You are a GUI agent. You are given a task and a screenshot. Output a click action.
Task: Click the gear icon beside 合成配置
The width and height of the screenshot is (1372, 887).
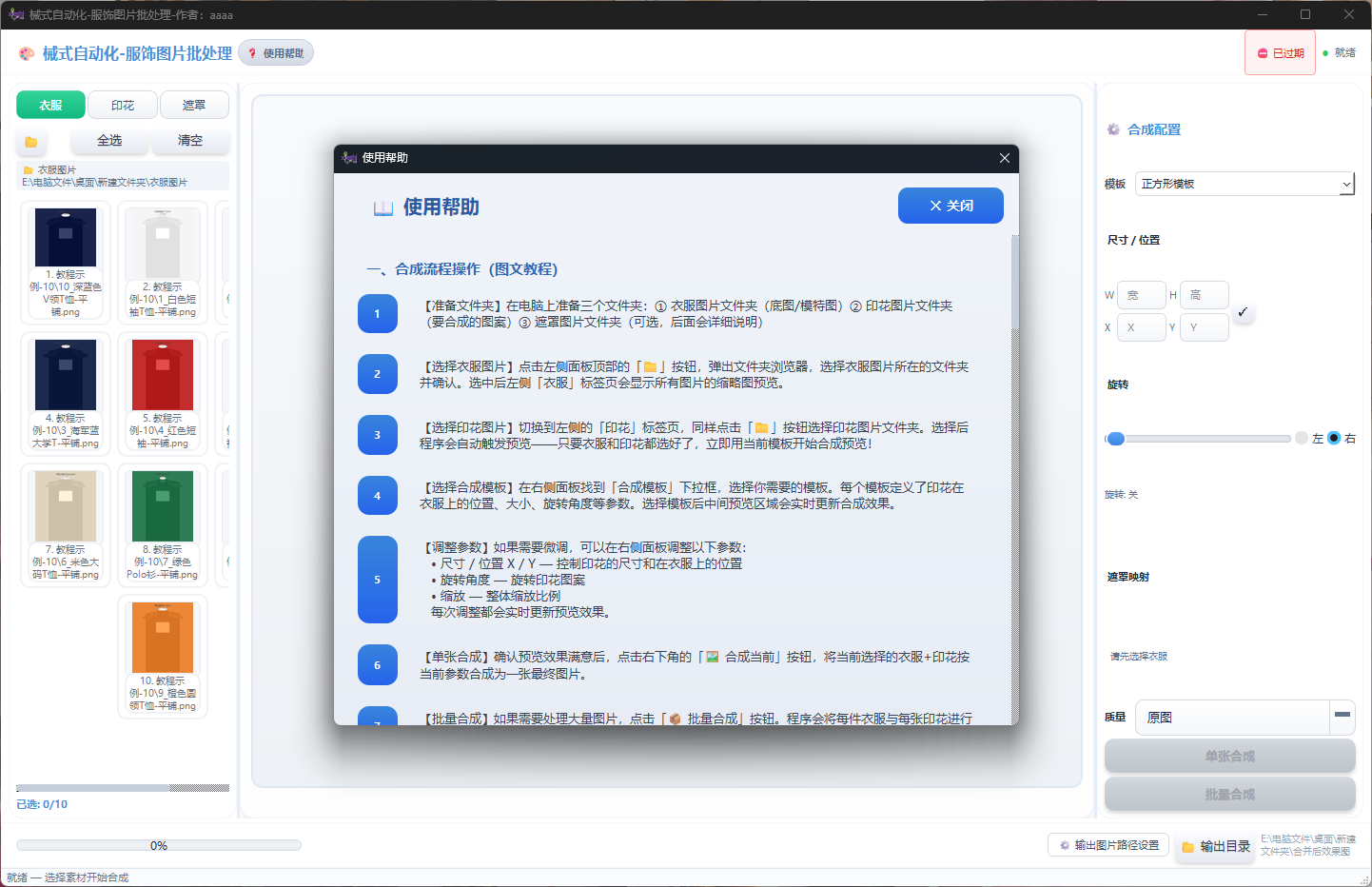[x=1113, y=129]
